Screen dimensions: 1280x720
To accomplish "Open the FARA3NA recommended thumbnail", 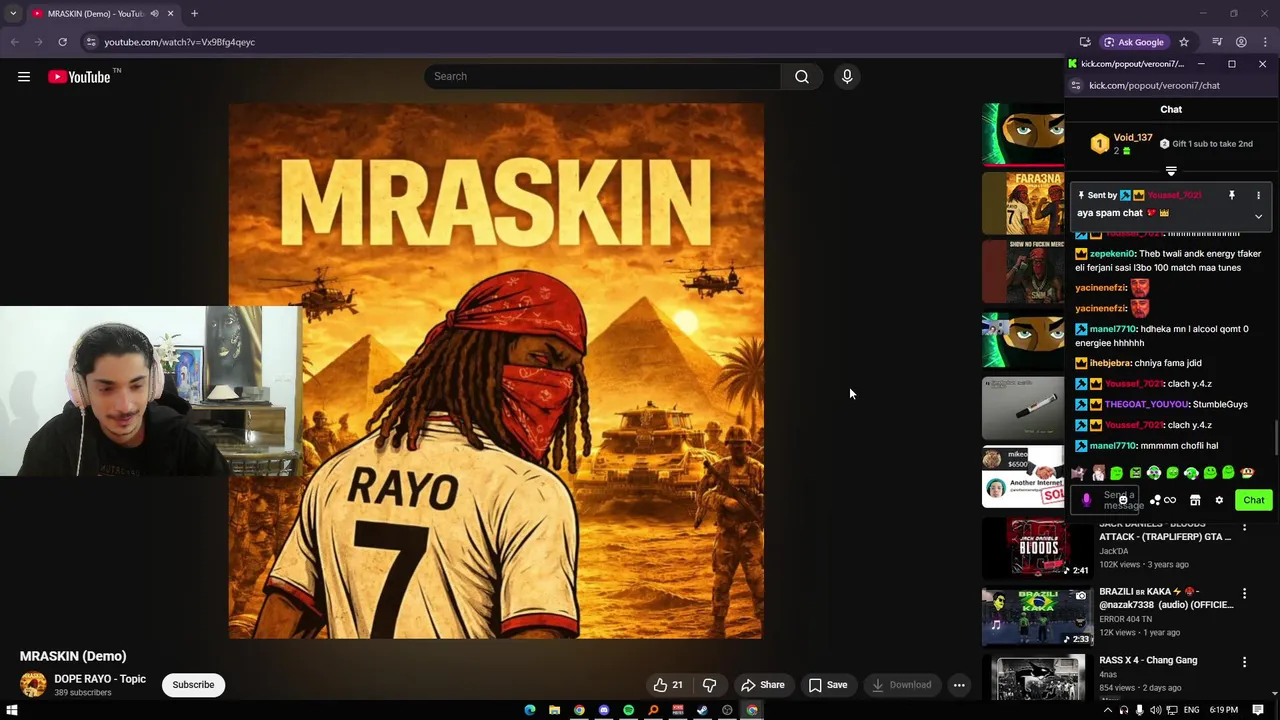I will [1023, 203].
